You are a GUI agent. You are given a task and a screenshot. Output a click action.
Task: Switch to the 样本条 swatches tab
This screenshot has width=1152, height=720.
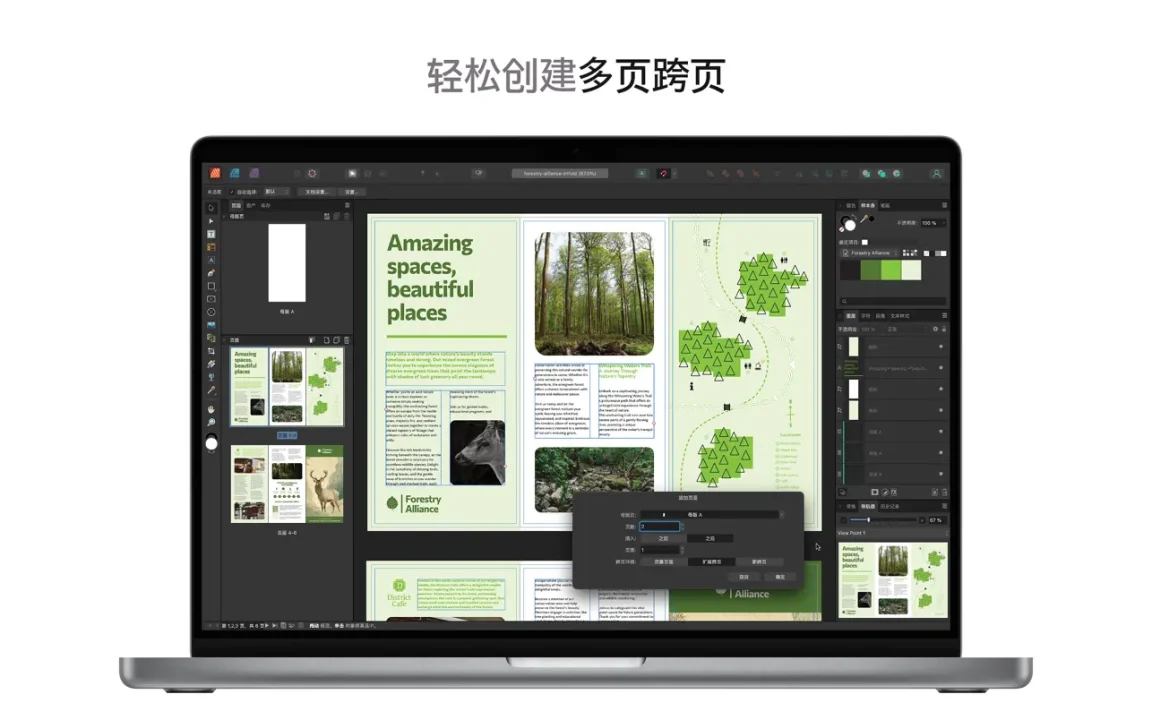[x=866, y=205]
